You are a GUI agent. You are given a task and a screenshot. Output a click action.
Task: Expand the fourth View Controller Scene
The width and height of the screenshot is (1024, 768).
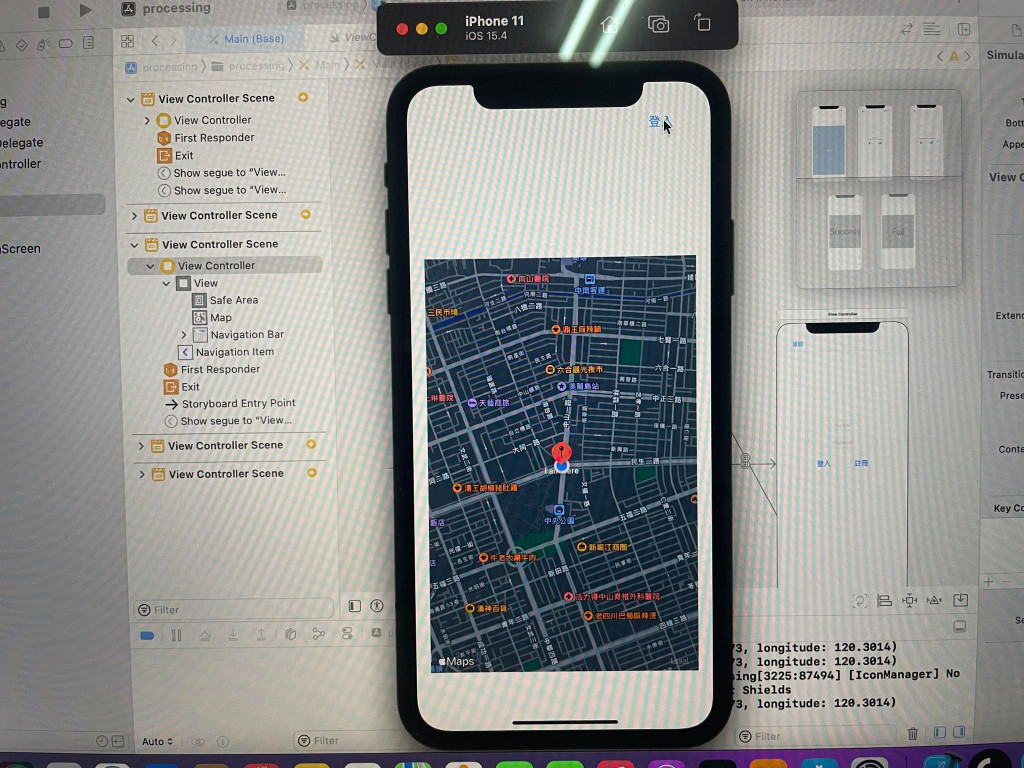point(140,445)
